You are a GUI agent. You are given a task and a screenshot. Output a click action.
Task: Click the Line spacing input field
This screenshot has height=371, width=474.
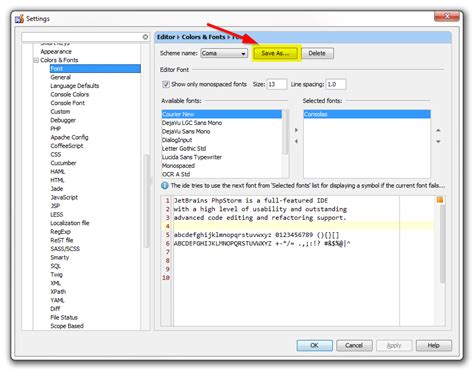coord(336,84)
